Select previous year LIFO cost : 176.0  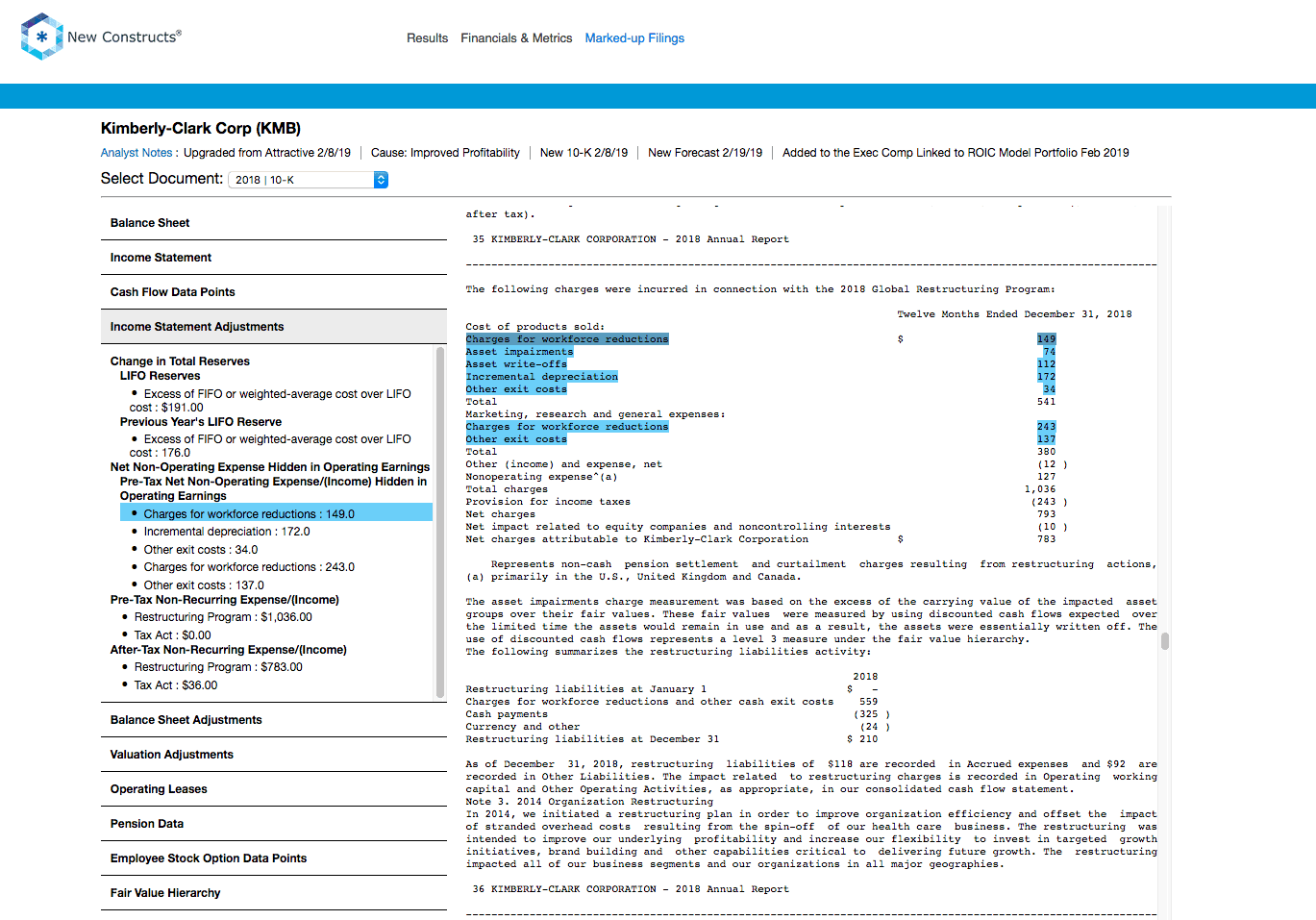click(270, 446)
